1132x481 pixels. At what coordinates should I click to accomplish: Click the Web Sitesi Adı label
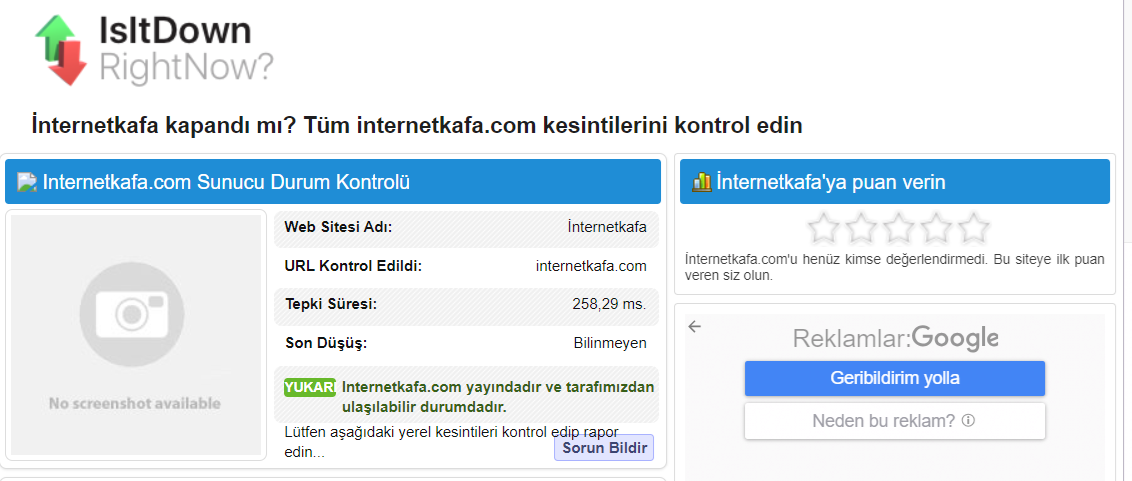(338, 227)
